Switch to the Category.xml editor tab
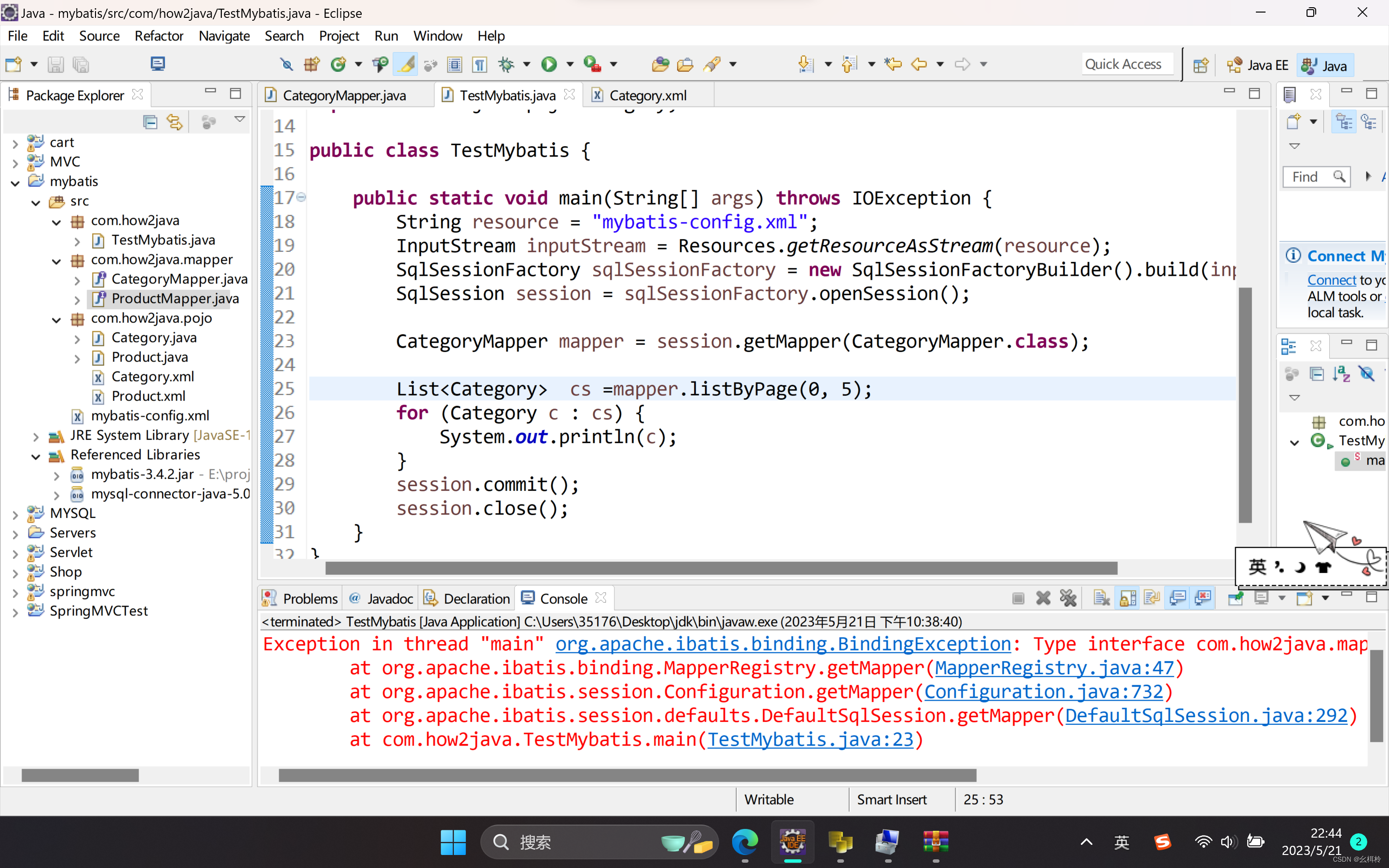The height and width of the screenshot is (868, 1389). tap(647, 95)
